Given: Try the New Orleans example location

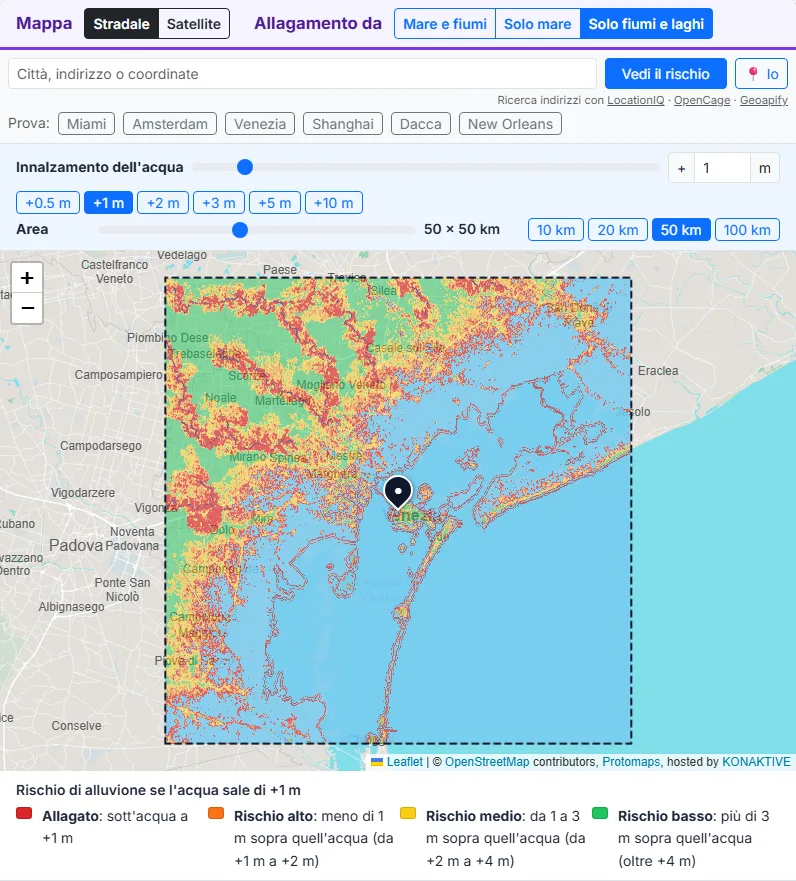Looking at the screenshot, I should (510, 124).
